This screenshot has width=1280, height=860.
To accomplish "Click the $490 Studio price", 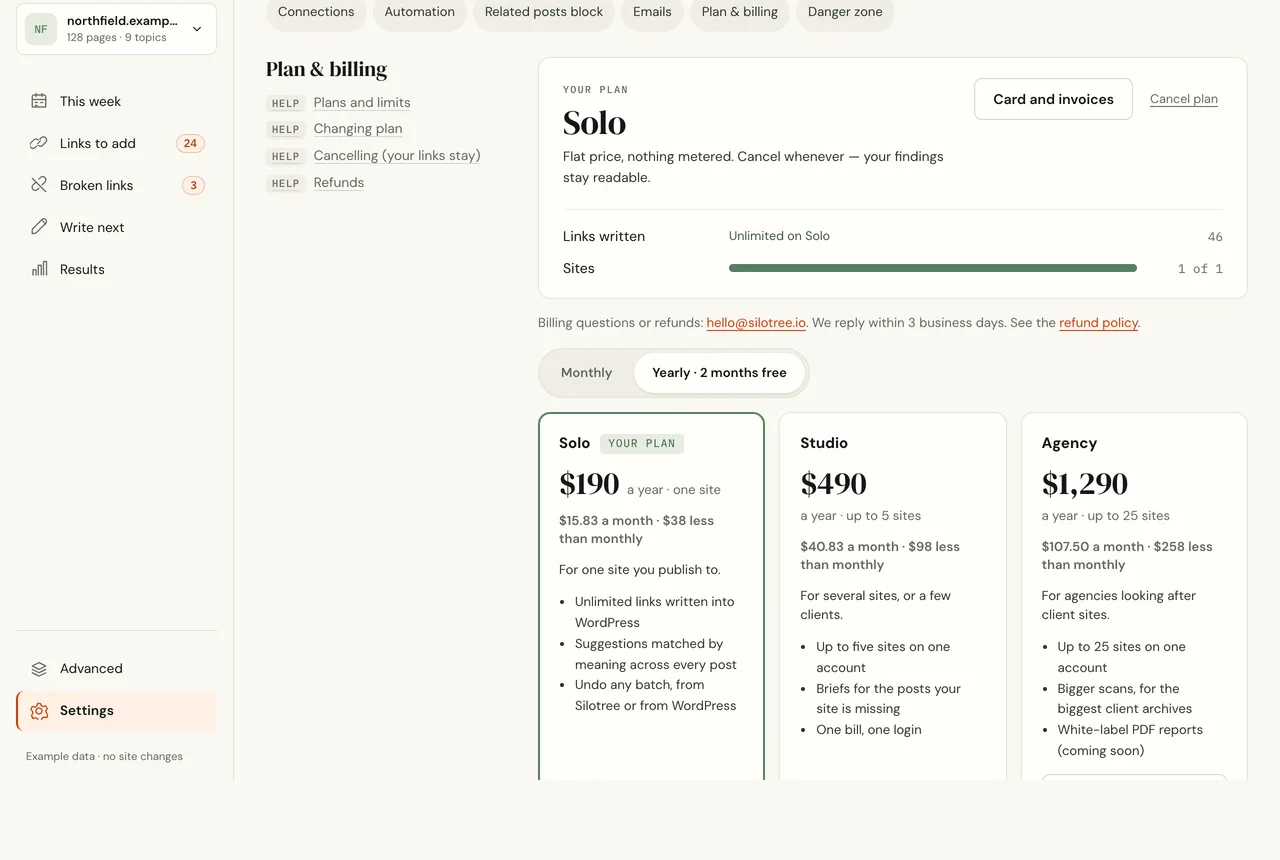I will pos(833,484).
